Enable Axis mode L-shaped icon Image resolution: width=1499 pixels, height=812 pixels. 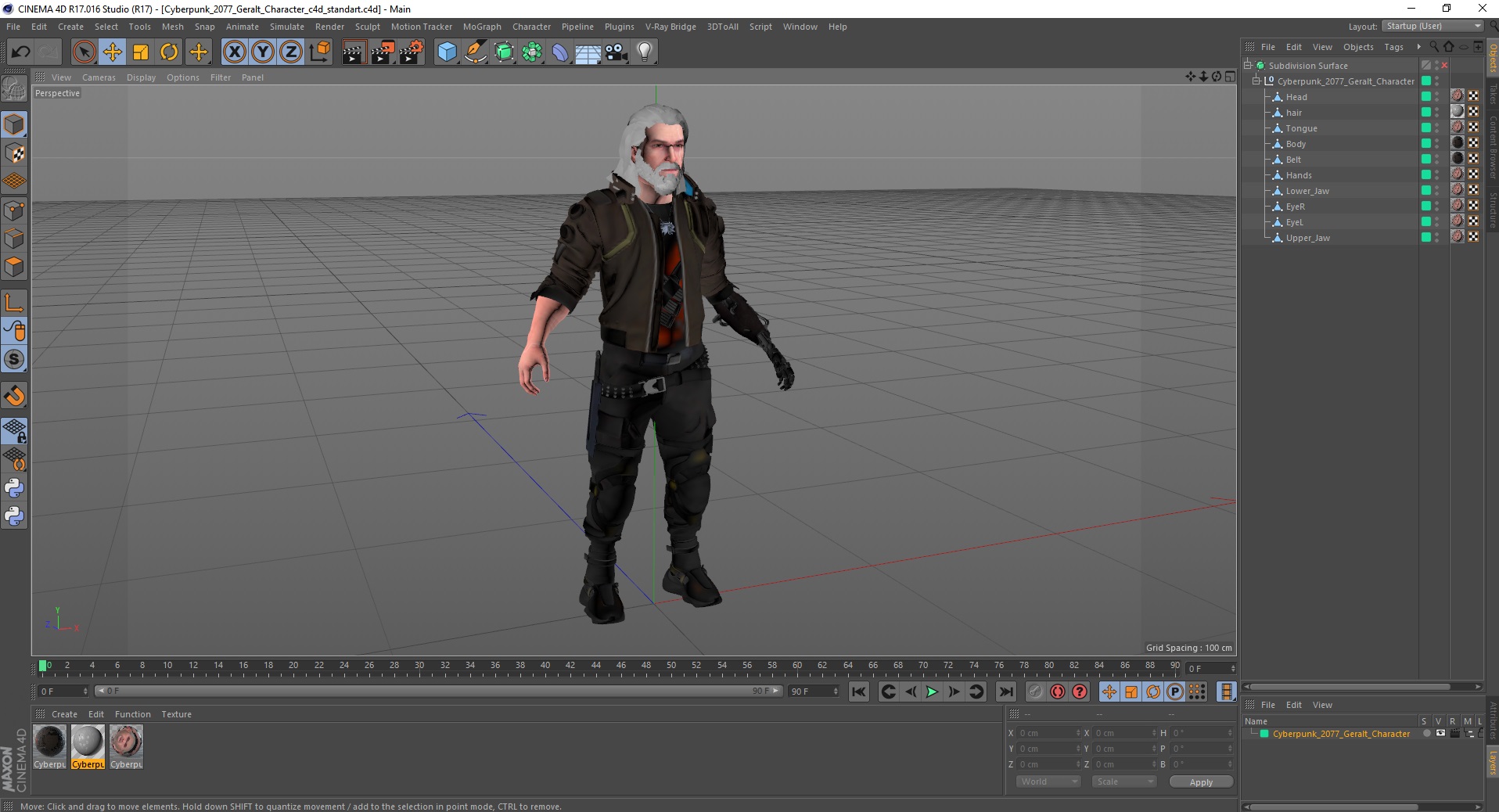point(14,303)
